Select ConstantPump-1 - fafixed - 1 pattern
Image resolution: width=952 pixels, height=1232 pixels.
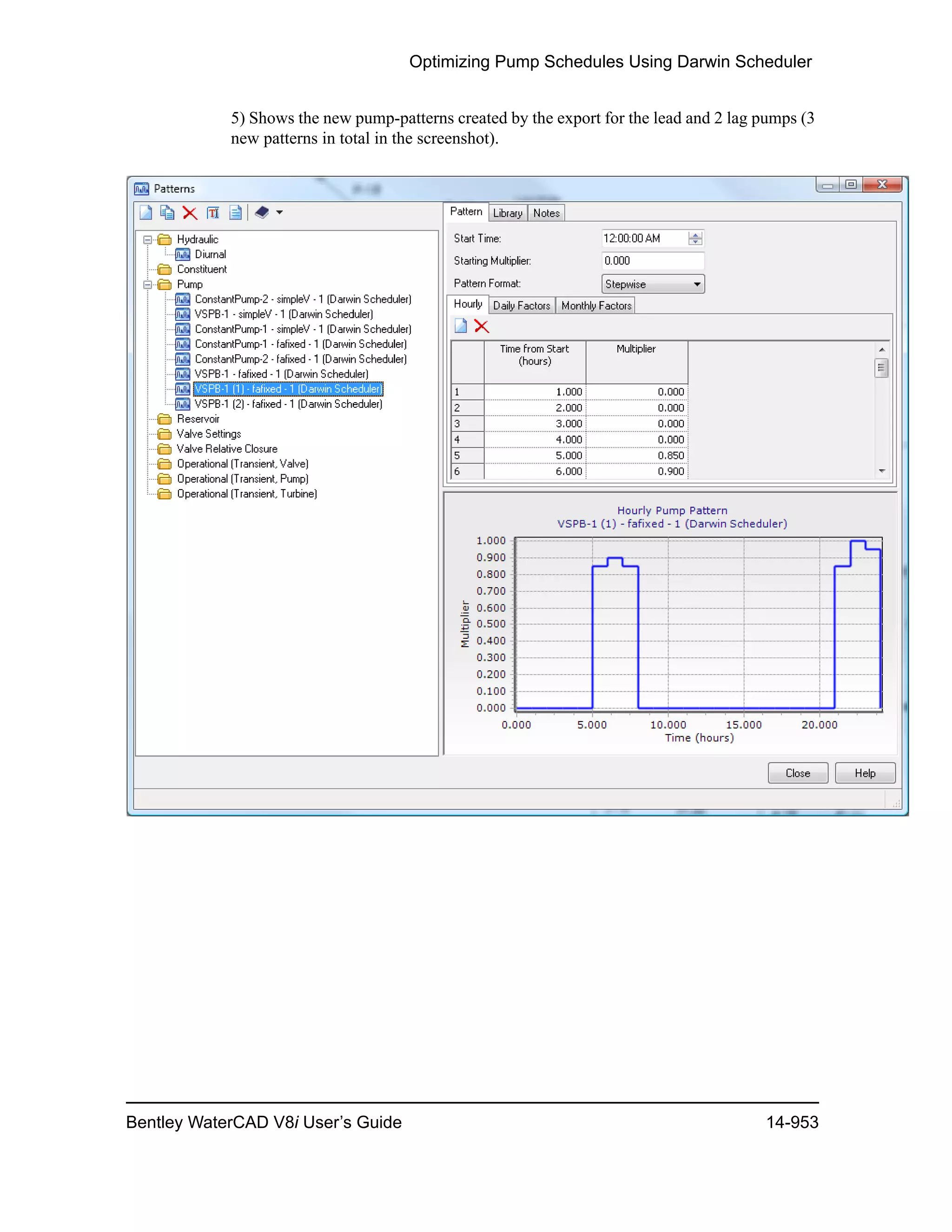301,344
